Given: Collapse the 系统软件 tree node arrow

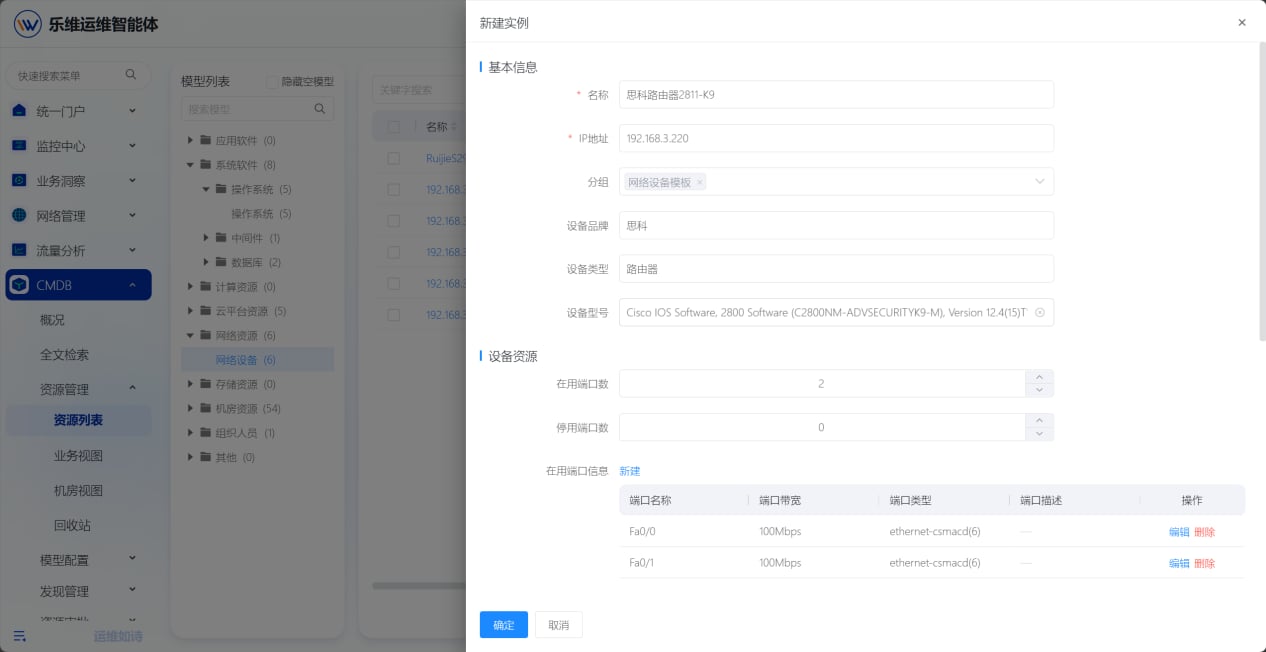Looking at the screenshot, I should pyautogui.click(x=191, y=165).
